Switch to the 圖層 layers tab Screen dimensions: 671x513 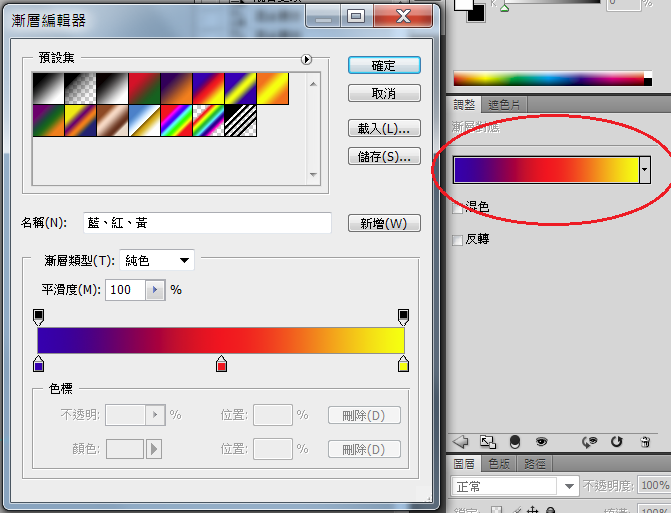464,464
